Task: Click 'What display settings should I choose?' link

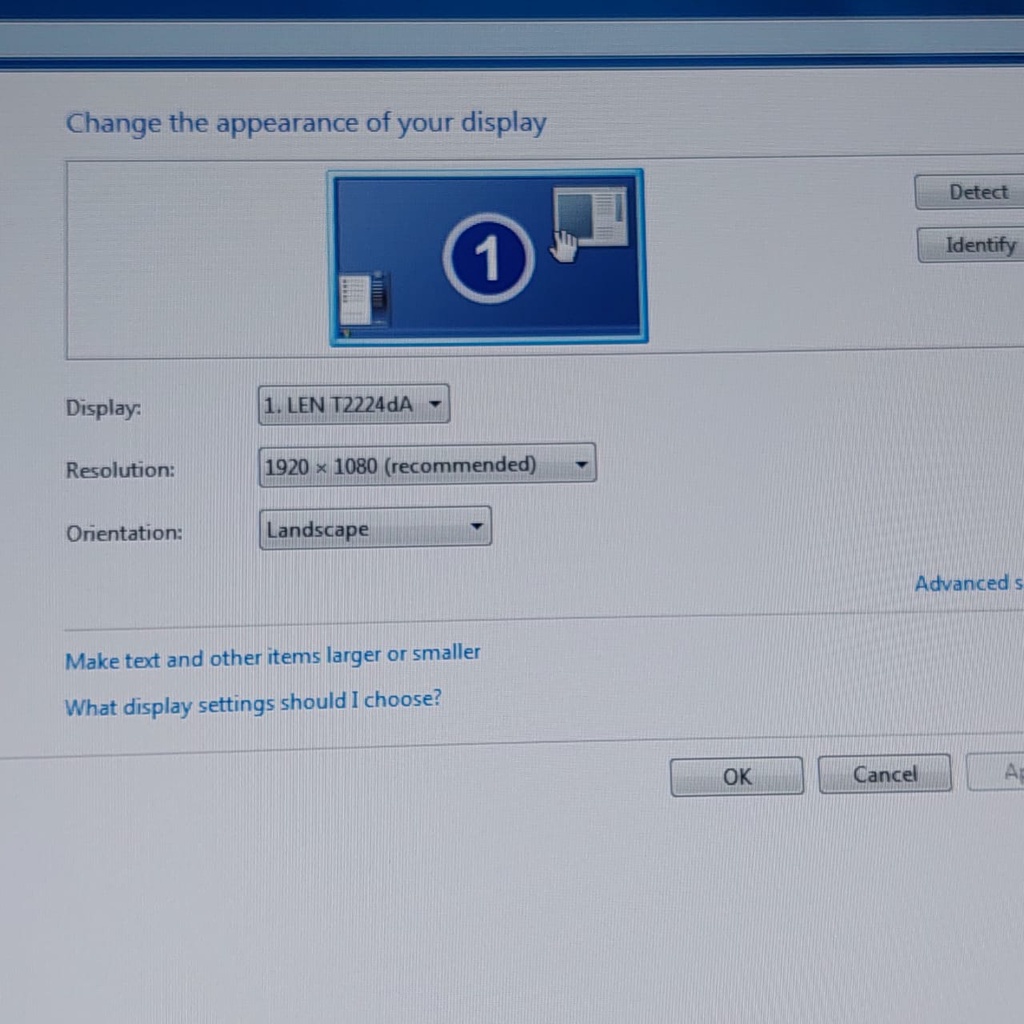Action: tap(252, 703)
